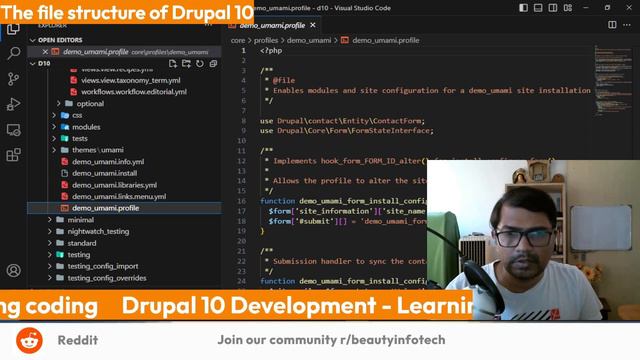Click line number 16 in gutter
The width and height of the screenshot is (640, 360).
(242, 201)
